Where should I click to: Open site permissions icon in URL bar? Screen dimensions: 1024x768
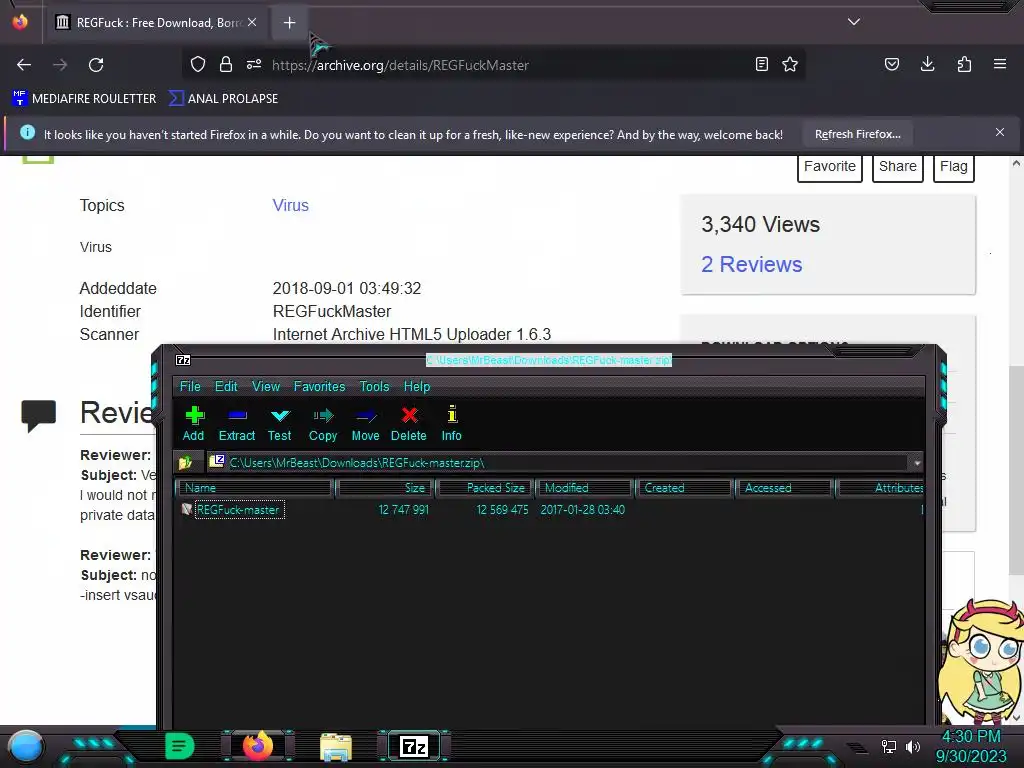click(x=254, y=64)
